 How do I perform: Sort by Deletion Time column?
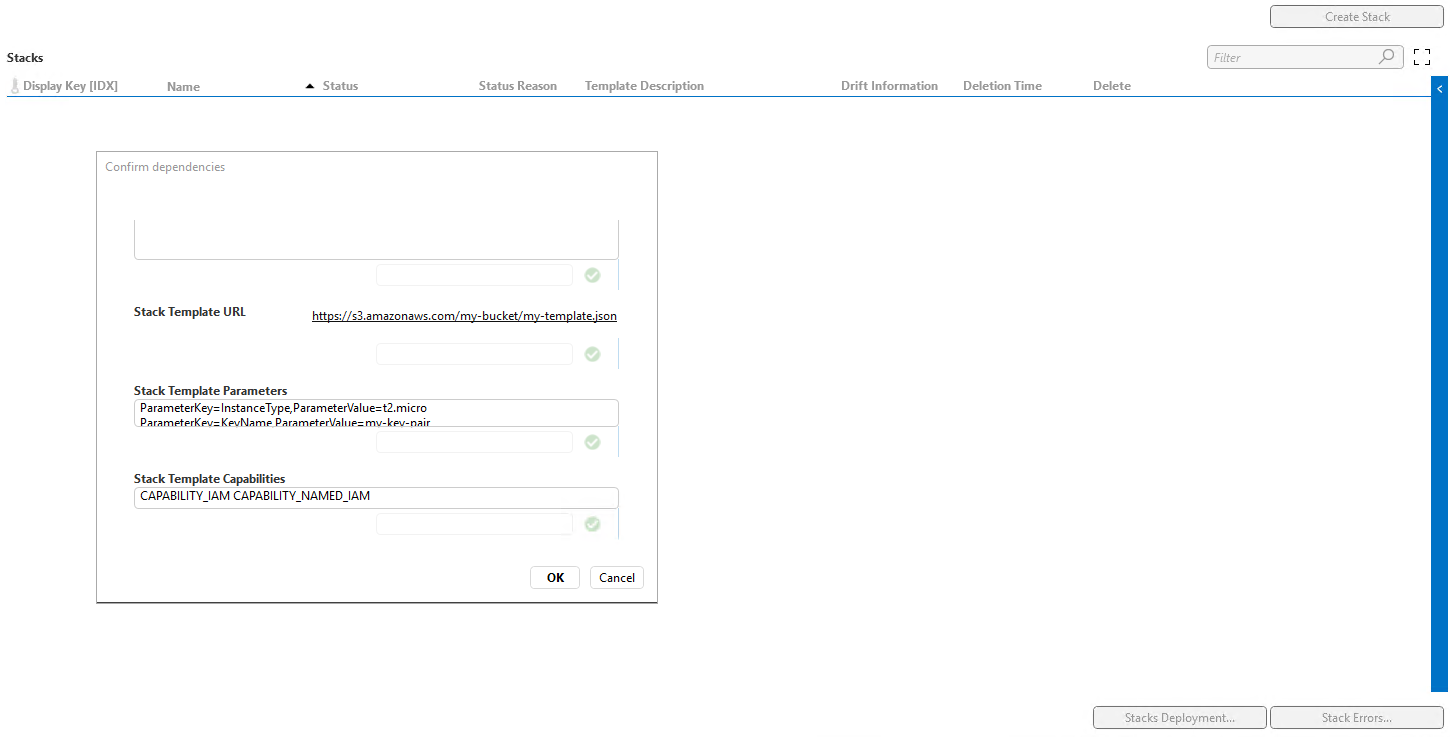point(1002,86)
